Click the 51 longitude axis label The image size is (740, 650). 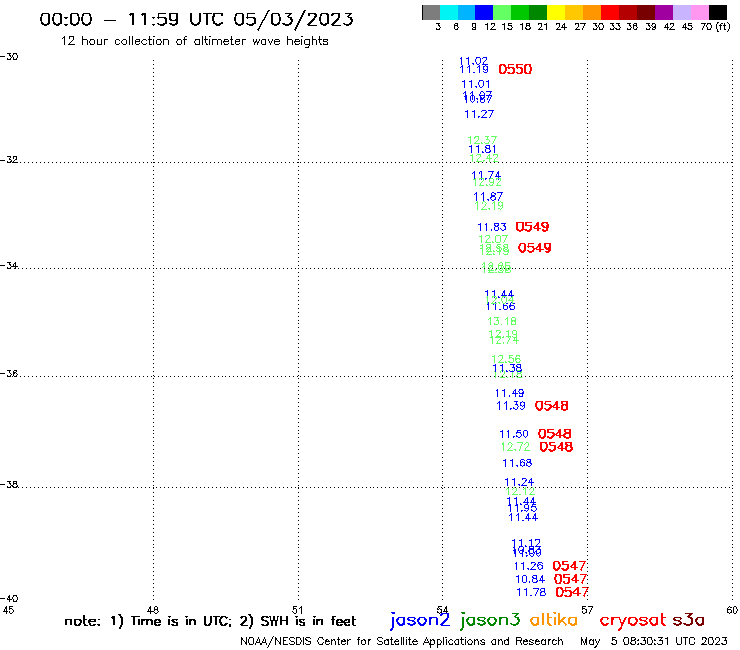pyautogui.click(x=297, y=610)
